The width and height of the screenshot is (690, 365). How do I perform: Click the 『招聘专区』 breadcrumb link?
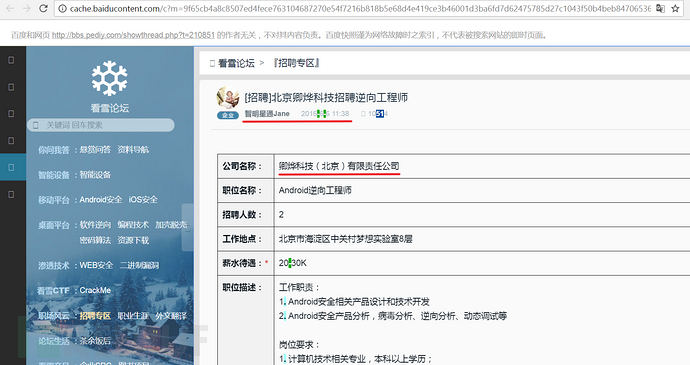296,63
